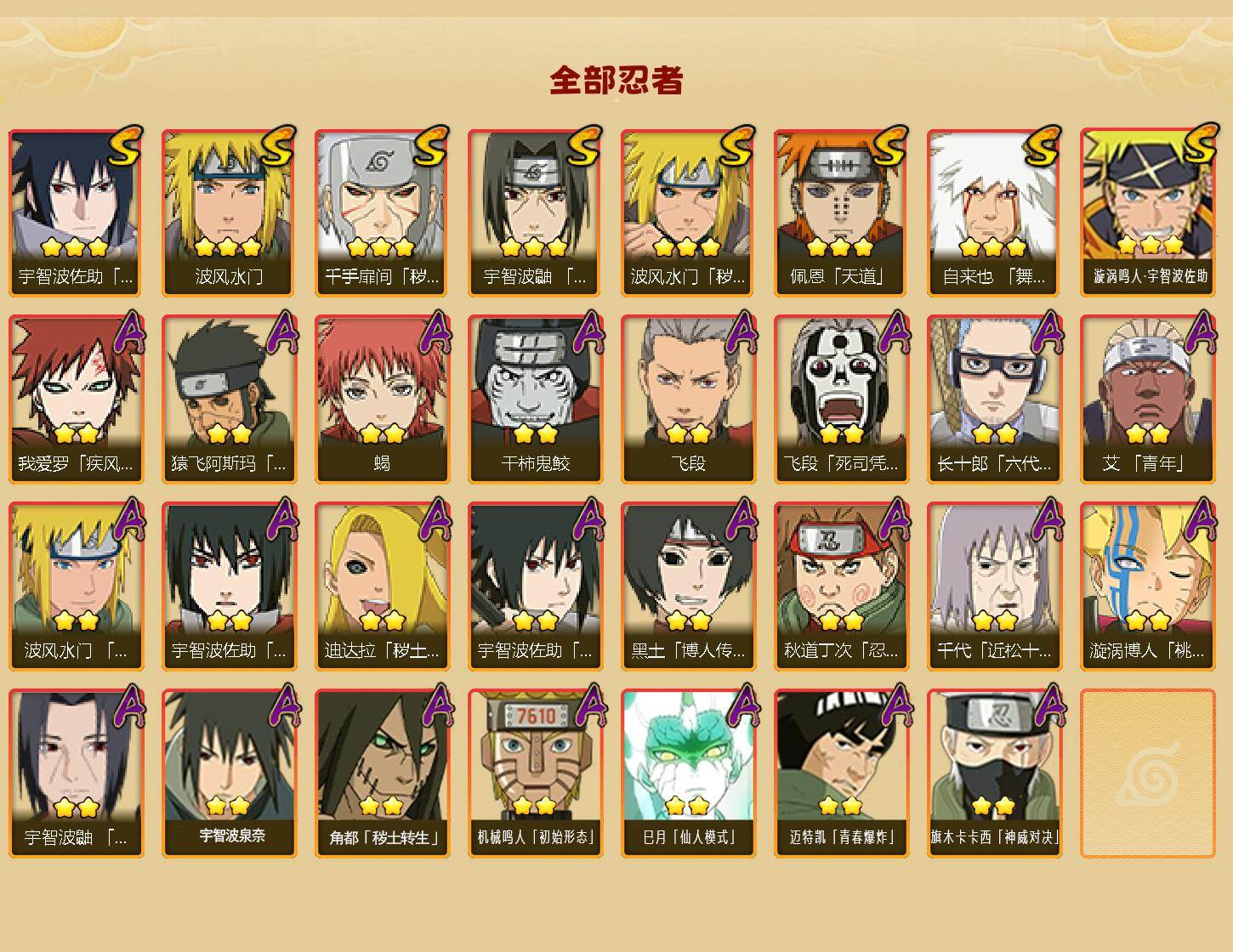Viewport: 1233px width, 952px height.
Task: Select the 干柿鬼鲛 ninja card
Action: coord(535,399)
